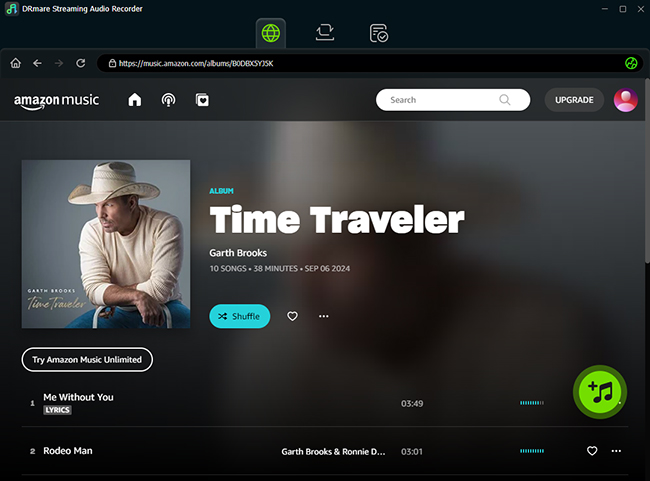The height and width of the screenshot is (481, 650).
Task: Click green add music button
Action: pyautogui.click(x=600, y=392)
